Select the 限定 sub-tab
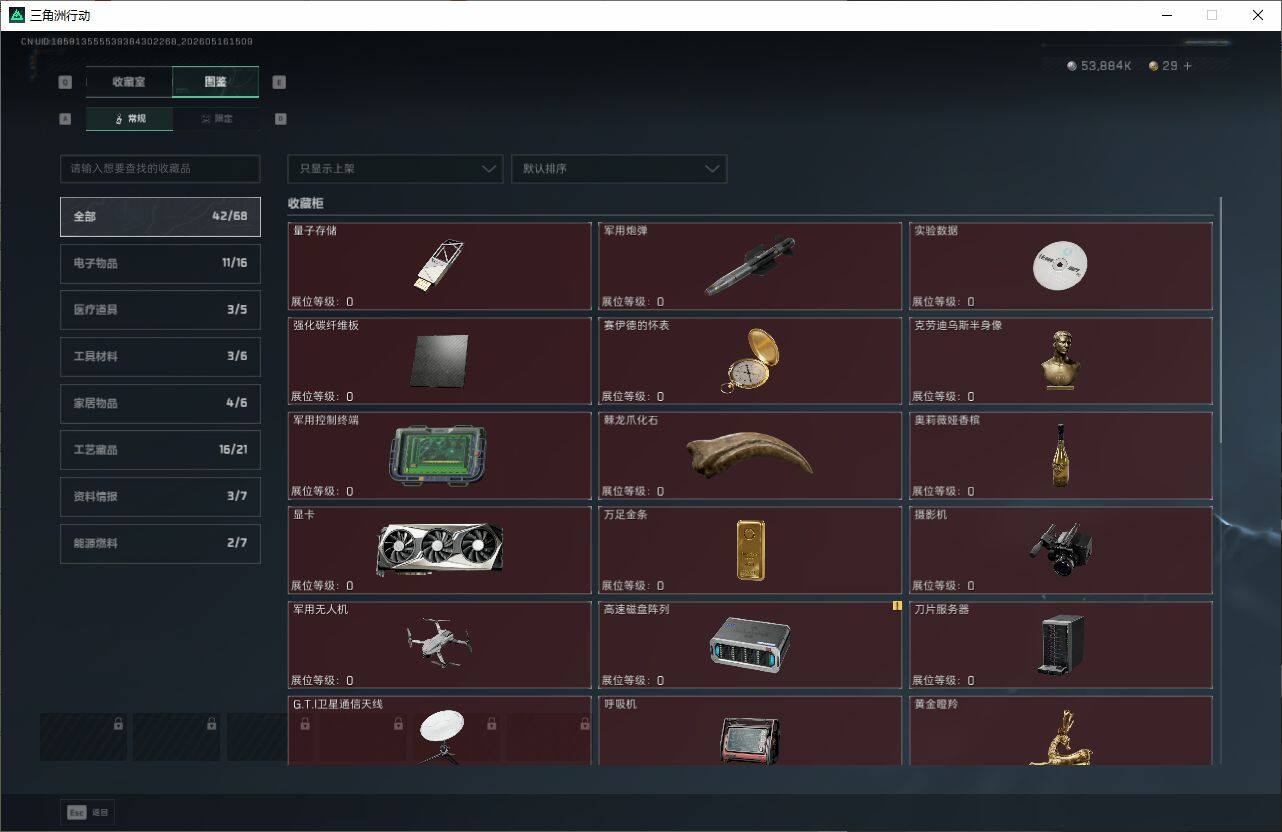Screen dimensions: 1282x832 pos(217,119)
